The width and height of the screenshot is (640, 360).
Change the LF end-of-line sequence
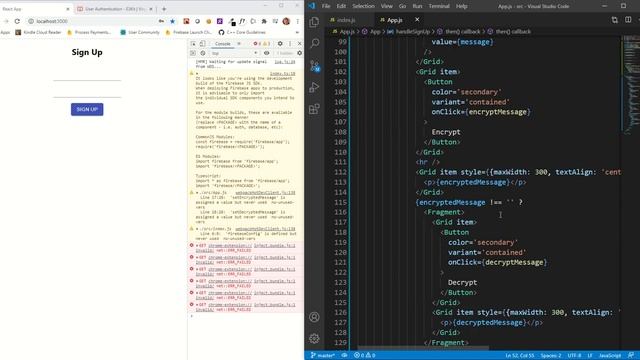[x=590, y=356]
